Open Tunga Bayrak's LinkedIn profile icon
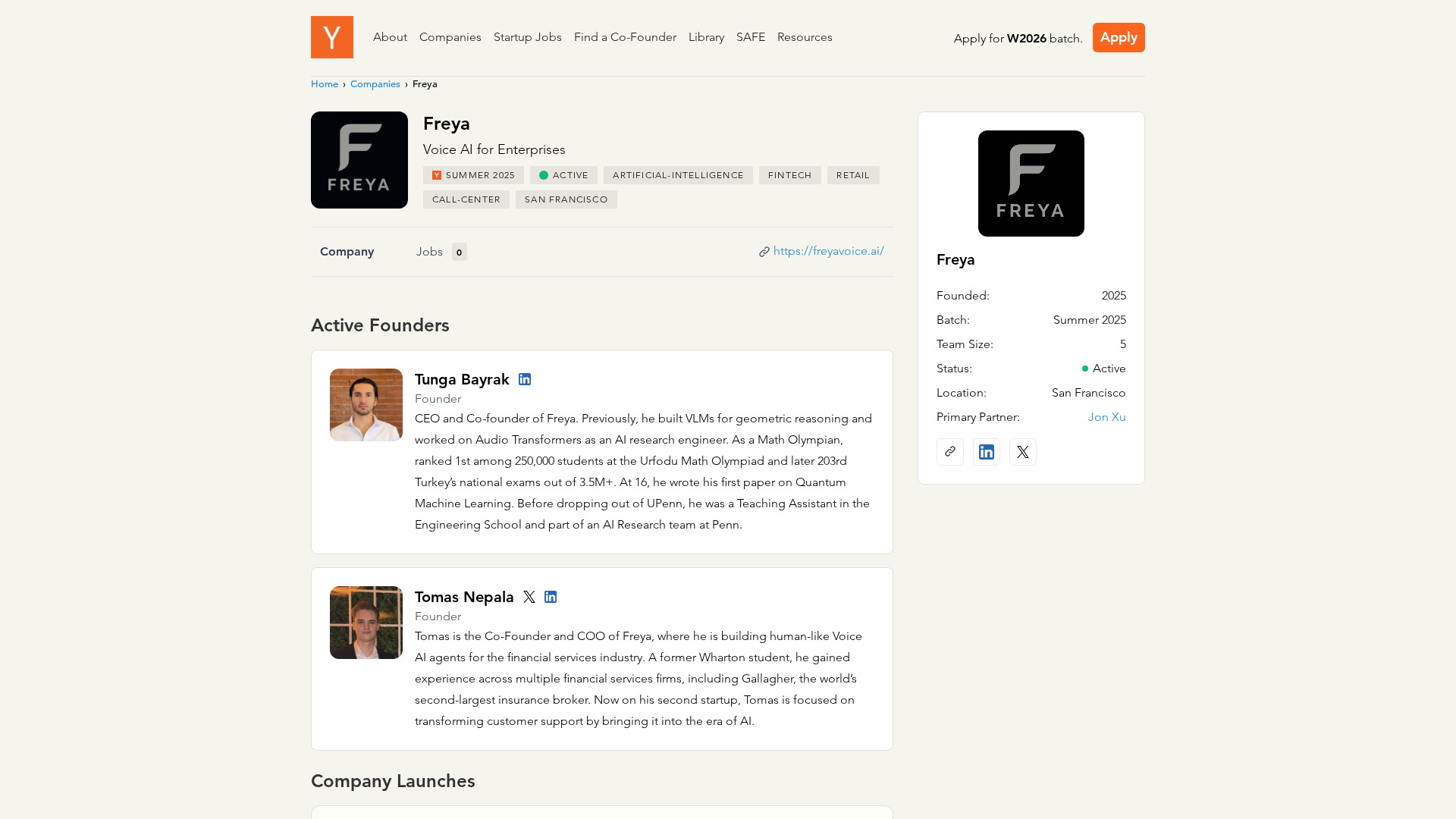This screenshot has height=819, width=1456. [x=525, y=379]
